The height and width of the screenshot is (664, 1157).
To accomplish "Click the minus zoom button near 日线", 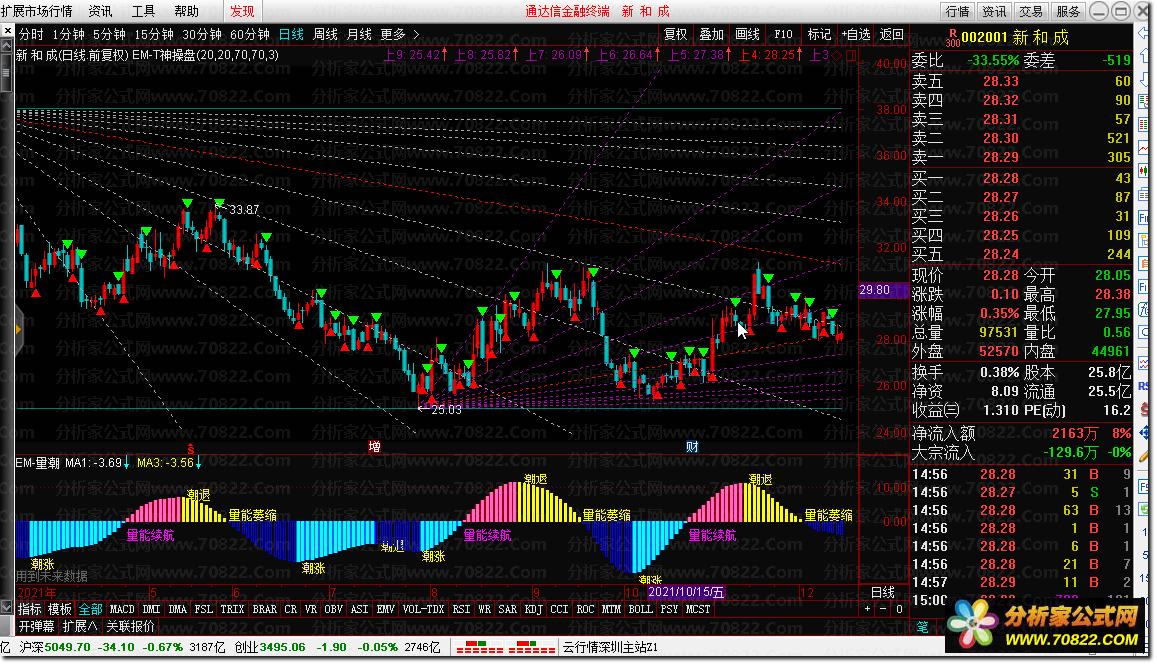I will (883, 609).
